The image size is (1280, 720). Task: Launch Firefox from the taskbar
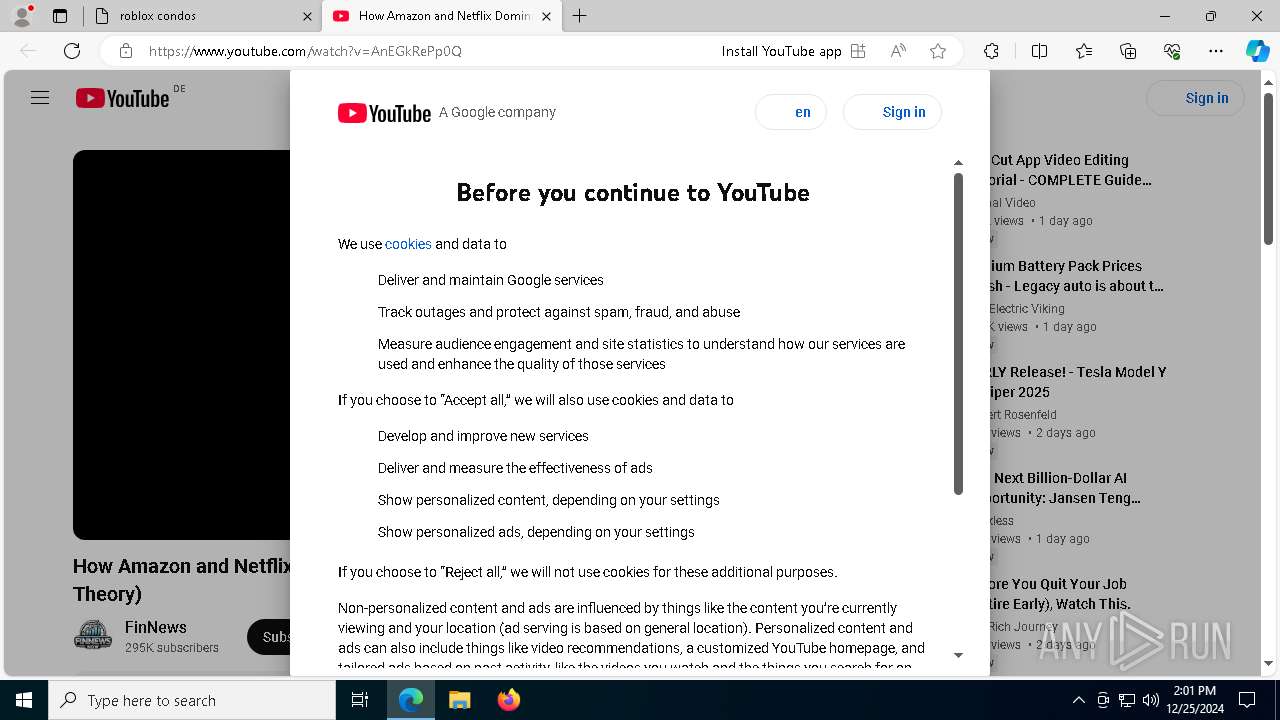(508, 700)
